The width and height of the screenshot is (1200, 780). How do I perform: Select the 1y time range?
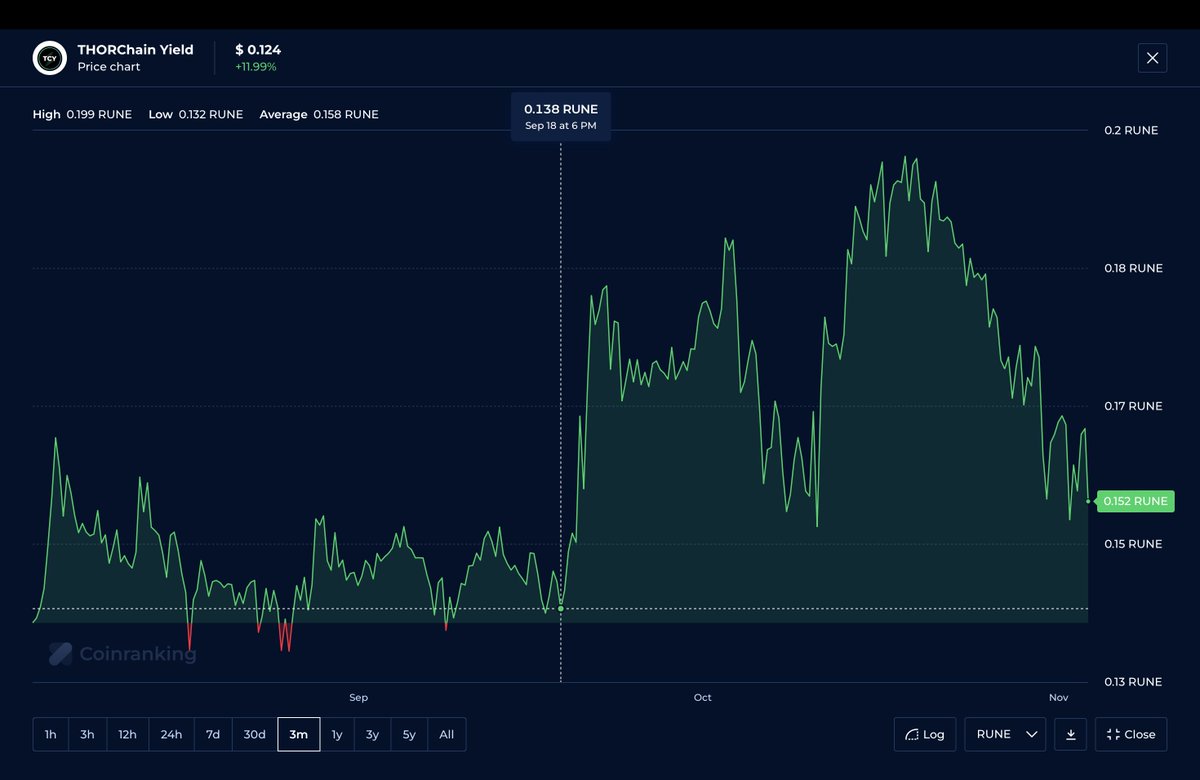(x=337, y=734)
